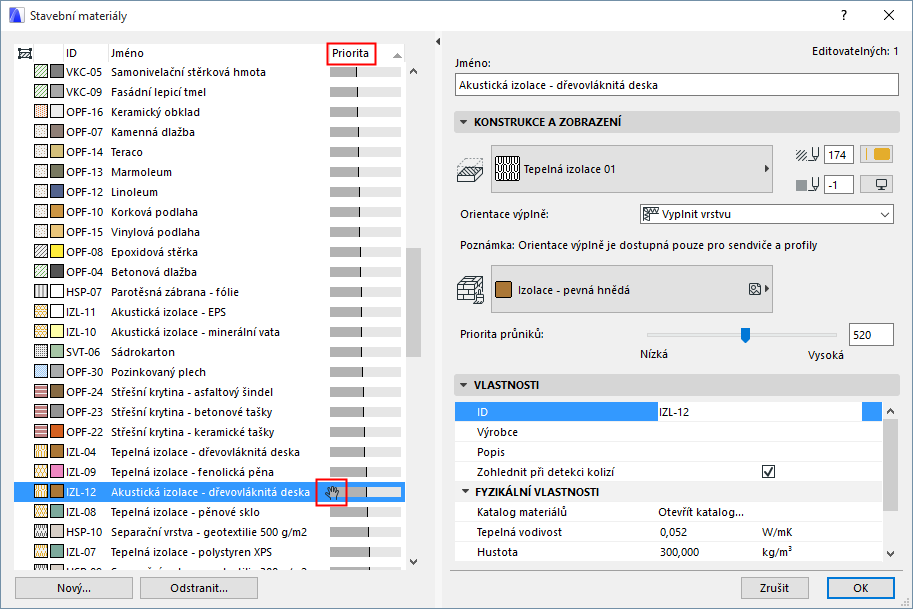The height and width of the screenshot is (609, 913).
Task: Collapse the materials list with the left arrow
Action: tap(438, 41)
